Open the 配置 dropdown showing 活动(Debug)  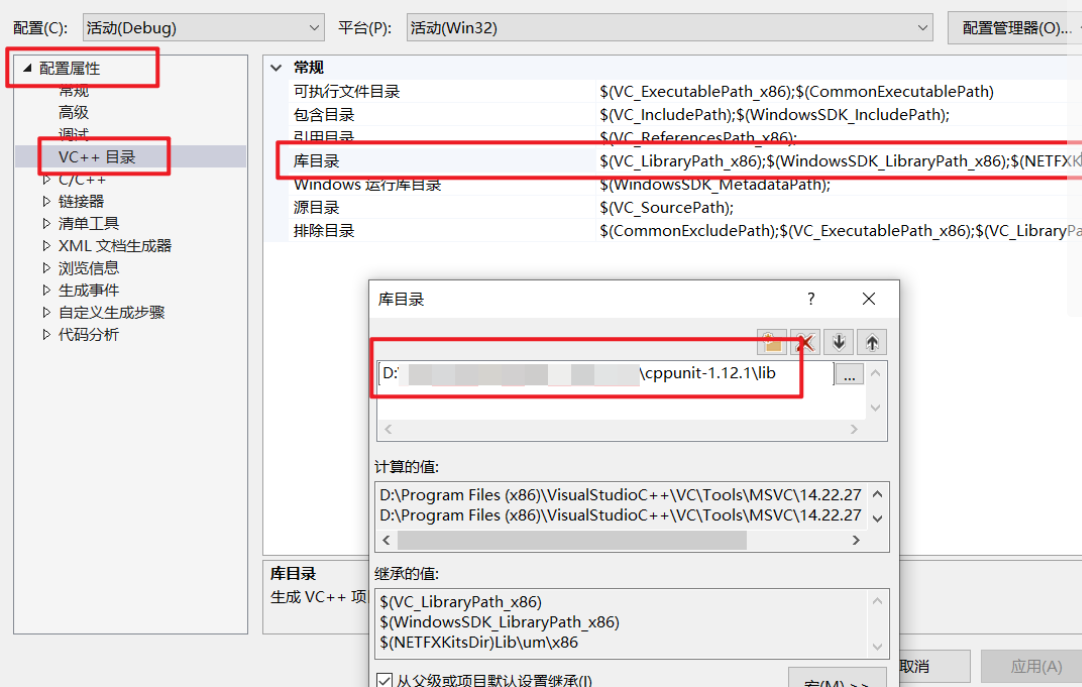[200, 27]
